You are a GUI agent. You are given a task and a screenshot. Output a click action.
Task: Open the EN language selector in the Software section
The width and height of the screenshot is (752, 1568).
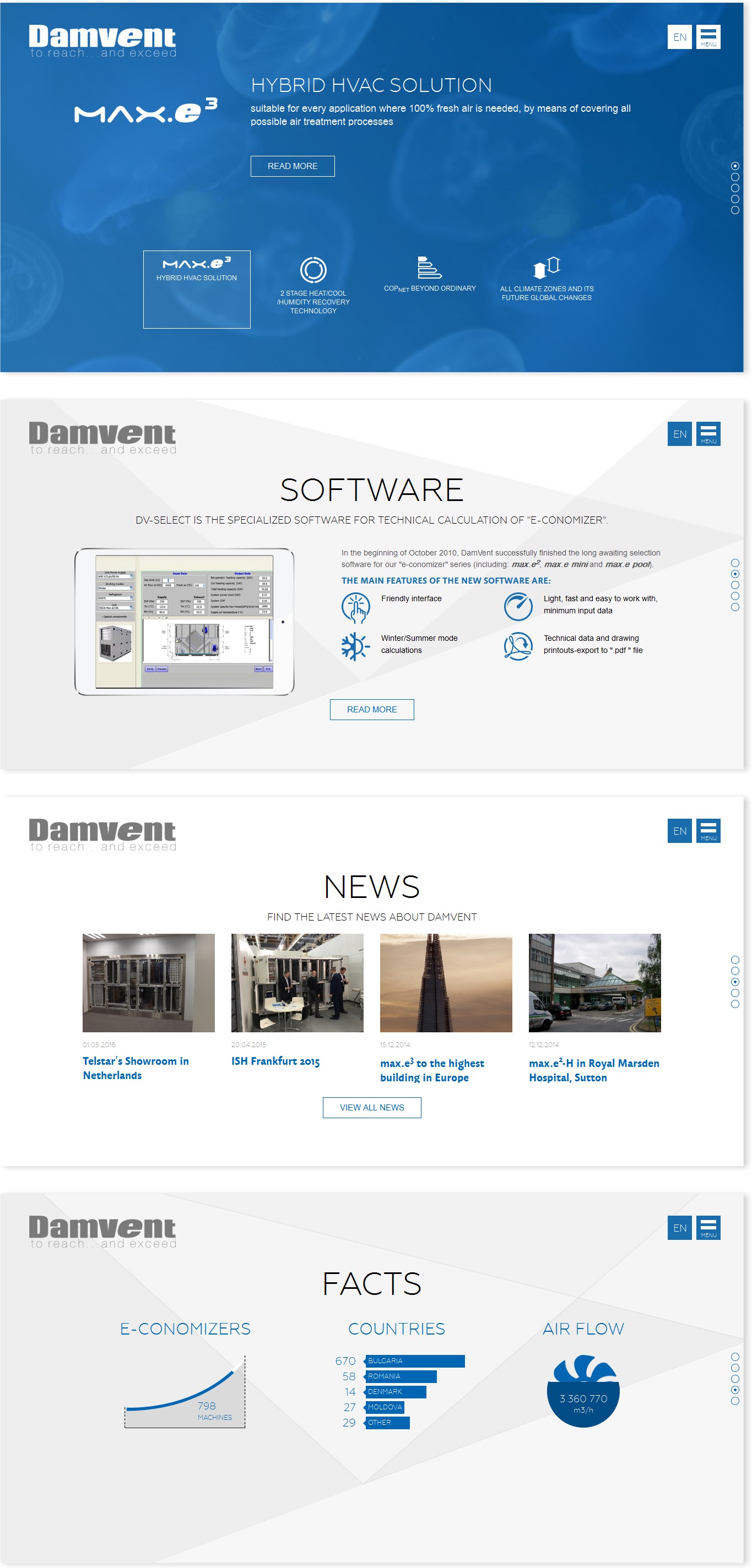[x=679, y=434]
